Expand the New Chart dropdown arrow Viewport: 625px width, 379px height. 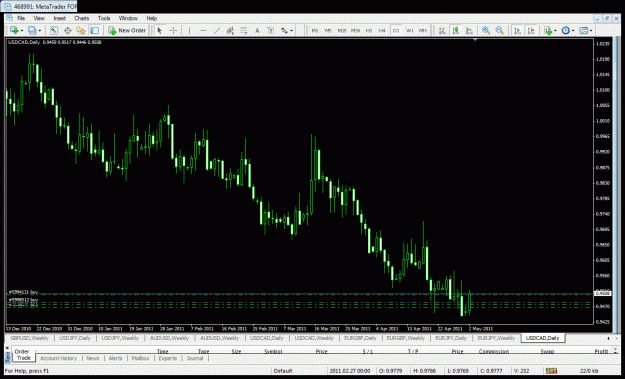click(x=22, y=30)
